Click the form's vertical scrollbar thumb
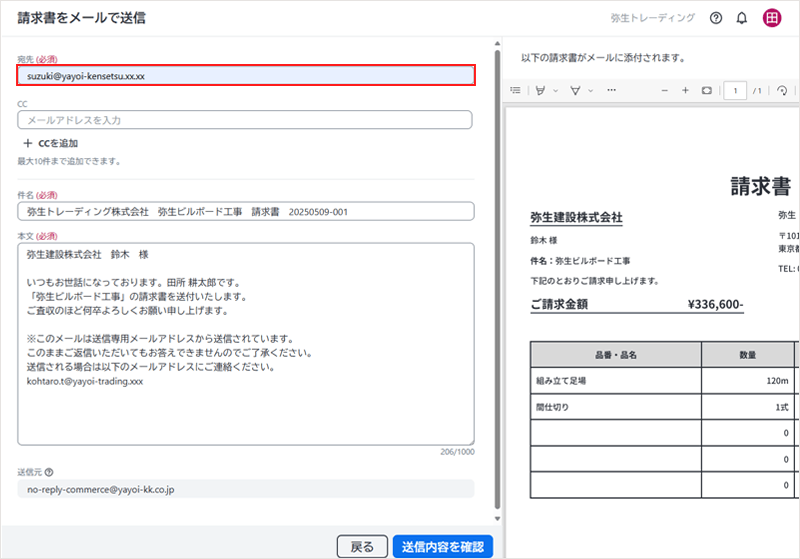800x559 pixels. 497,279
